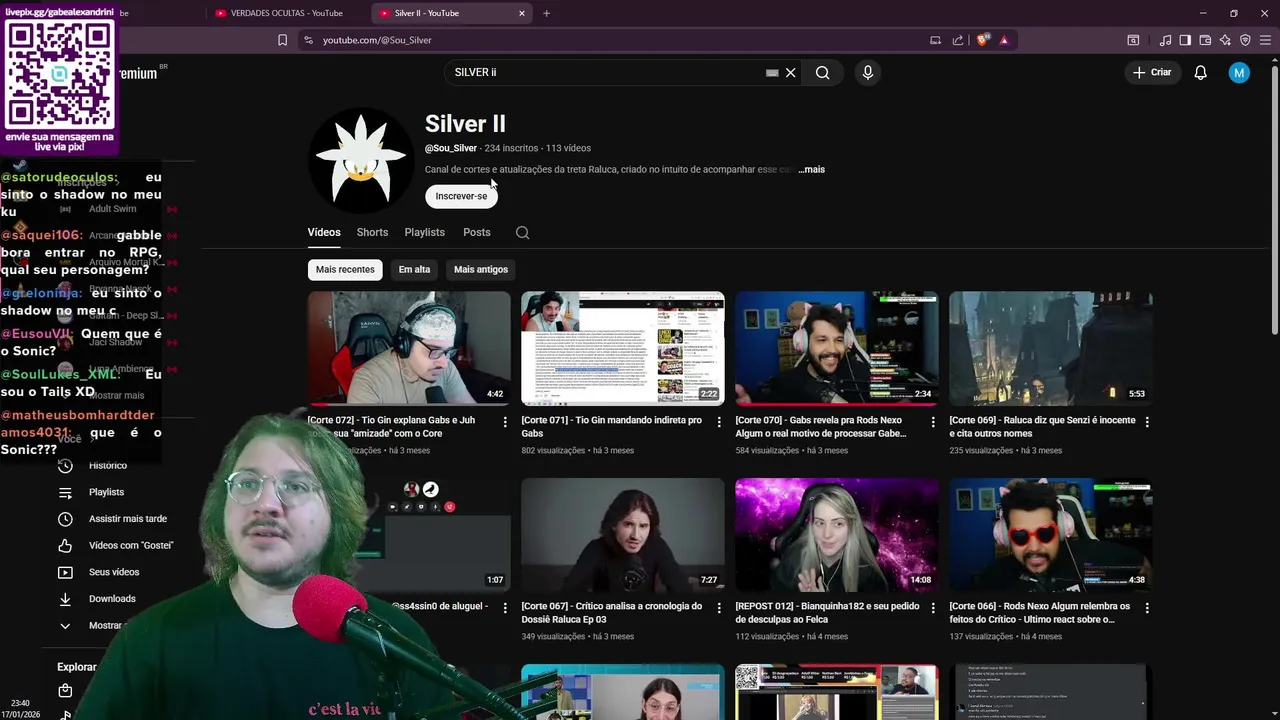Start voice search with the microphone icon
This screenshot has height=720, width=1280.
click(867, 72)
